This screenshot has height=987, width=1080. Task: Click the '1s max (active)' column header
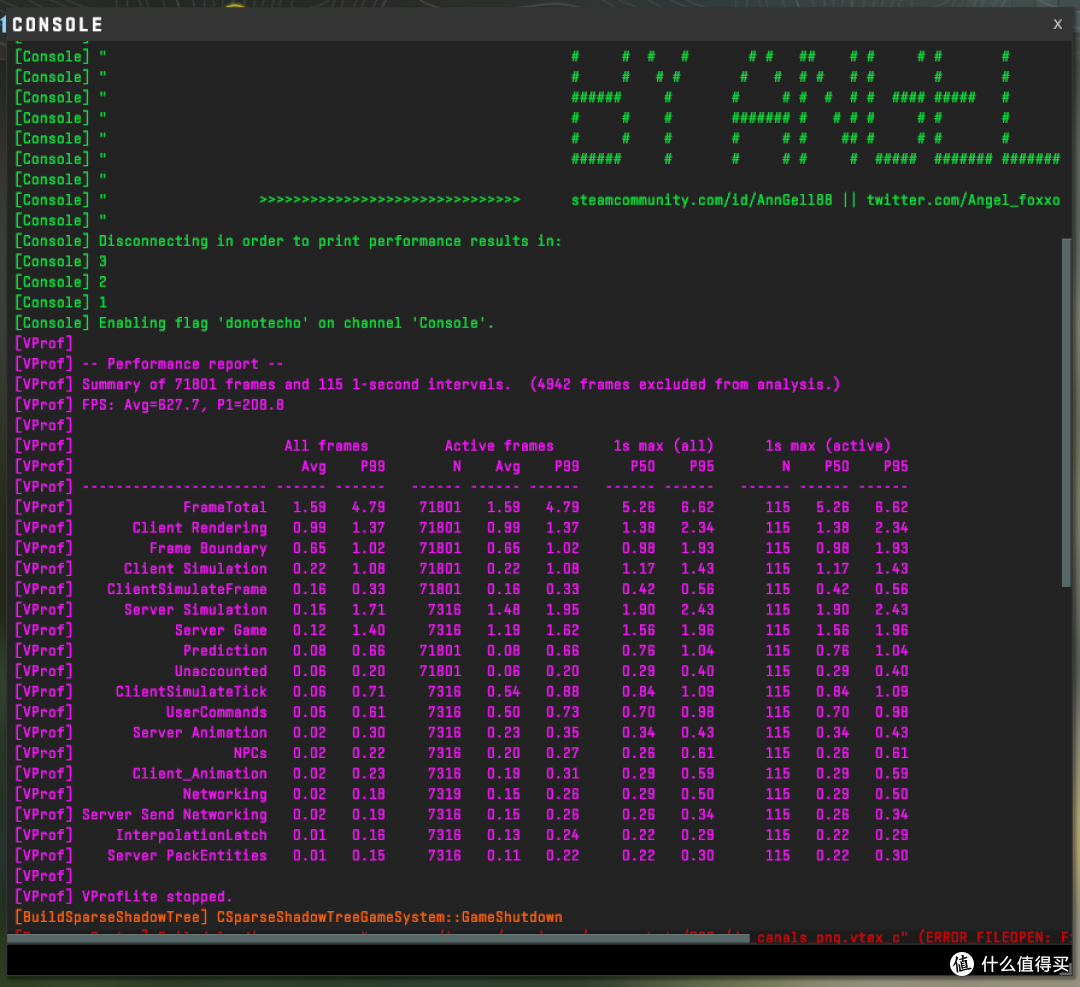828,446
